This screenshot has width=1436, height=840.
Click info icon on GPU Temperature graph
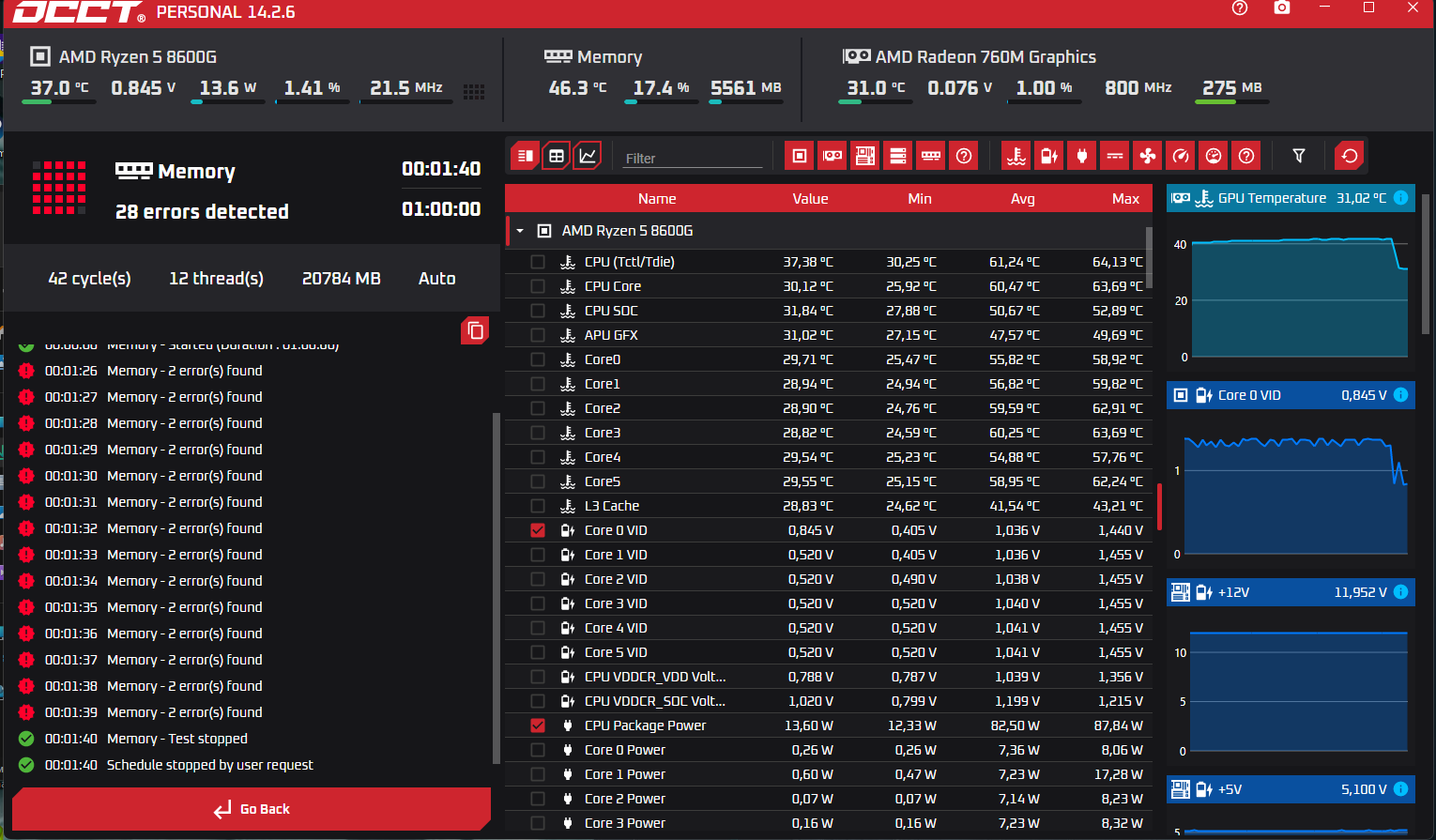[x=1400, y=198]
